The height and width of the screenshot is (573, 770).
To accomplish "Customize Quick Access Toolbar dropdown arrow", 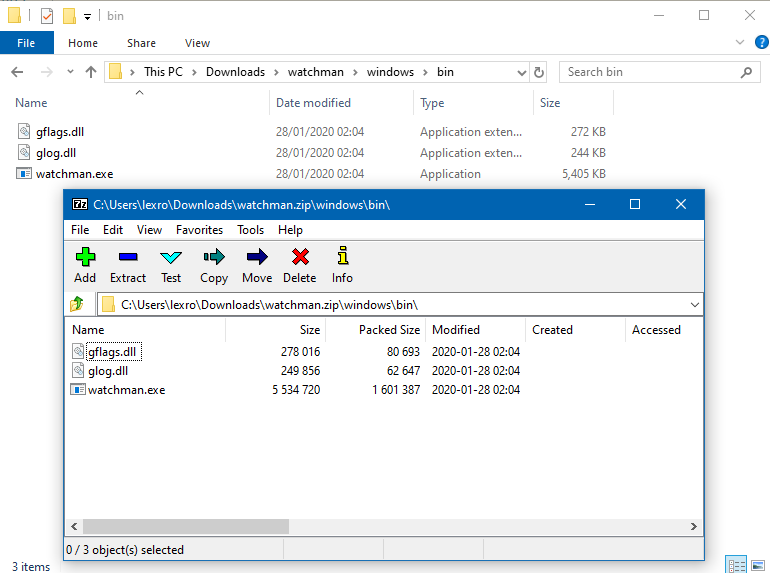I will 87,17.
